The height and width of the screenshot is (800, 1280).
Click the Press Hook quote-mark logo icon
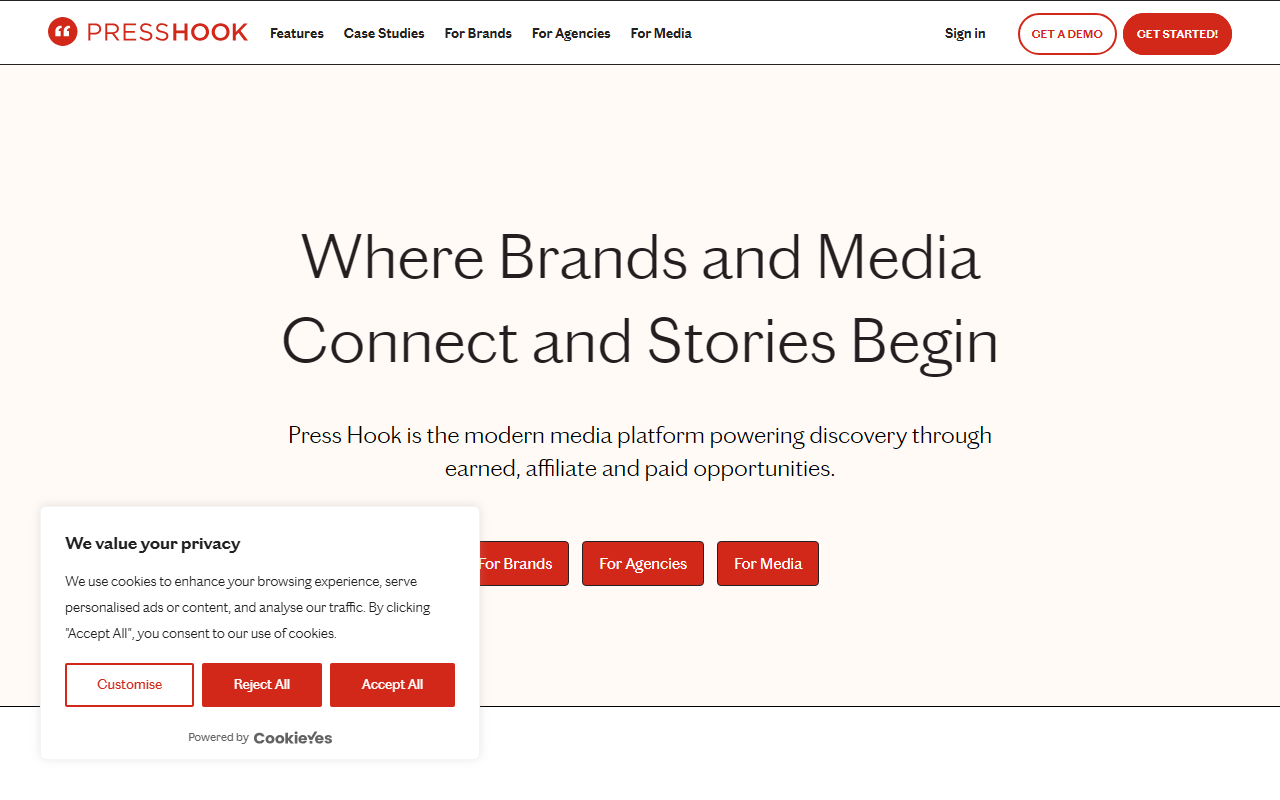[x=62, y=32]
